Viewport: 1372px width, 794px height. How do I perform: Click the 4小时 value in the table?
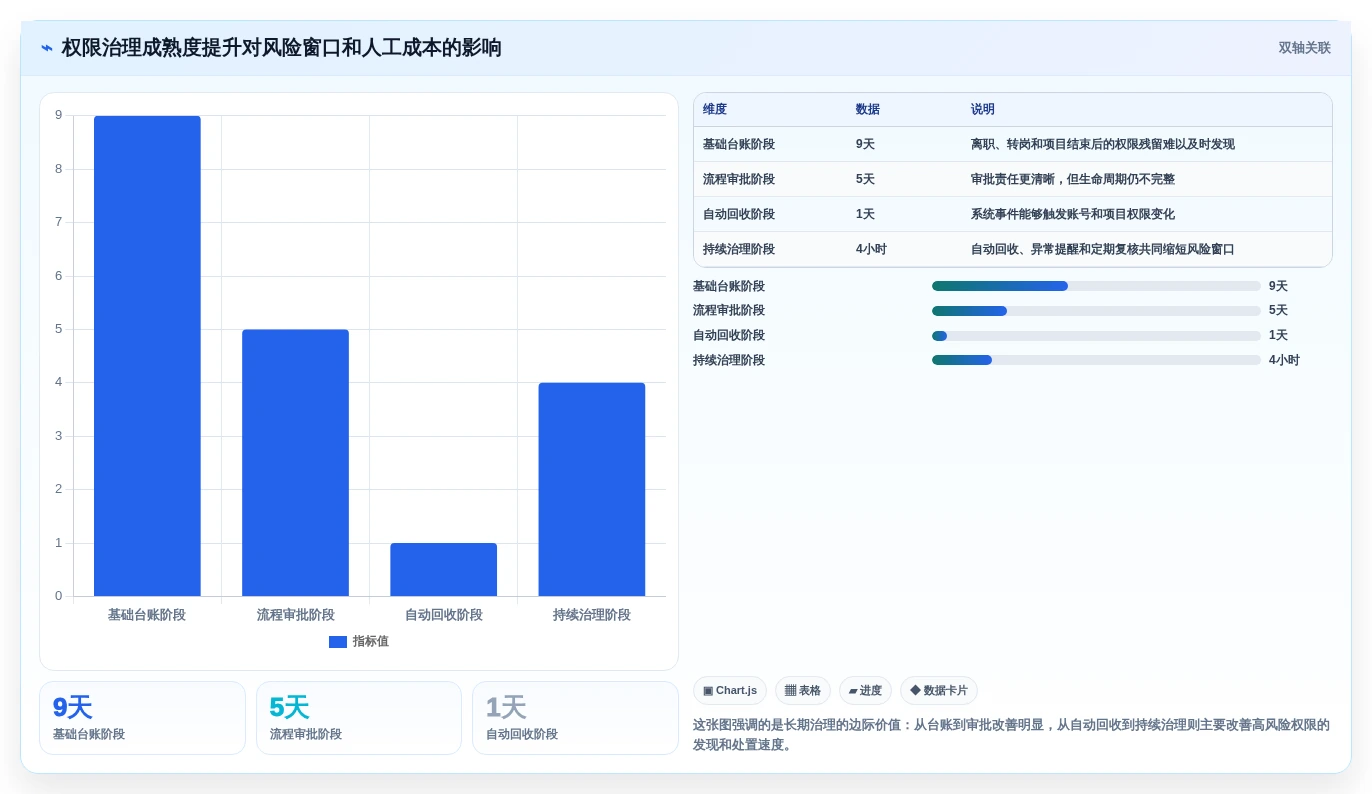click(x=871, y=250)
